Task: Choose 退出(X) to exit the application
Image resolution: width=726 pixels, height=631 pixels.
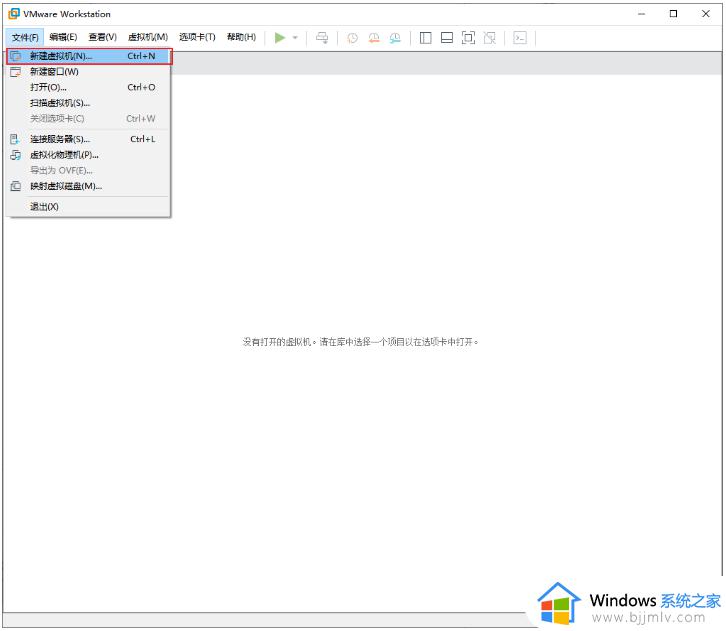Action: (89, 206)
